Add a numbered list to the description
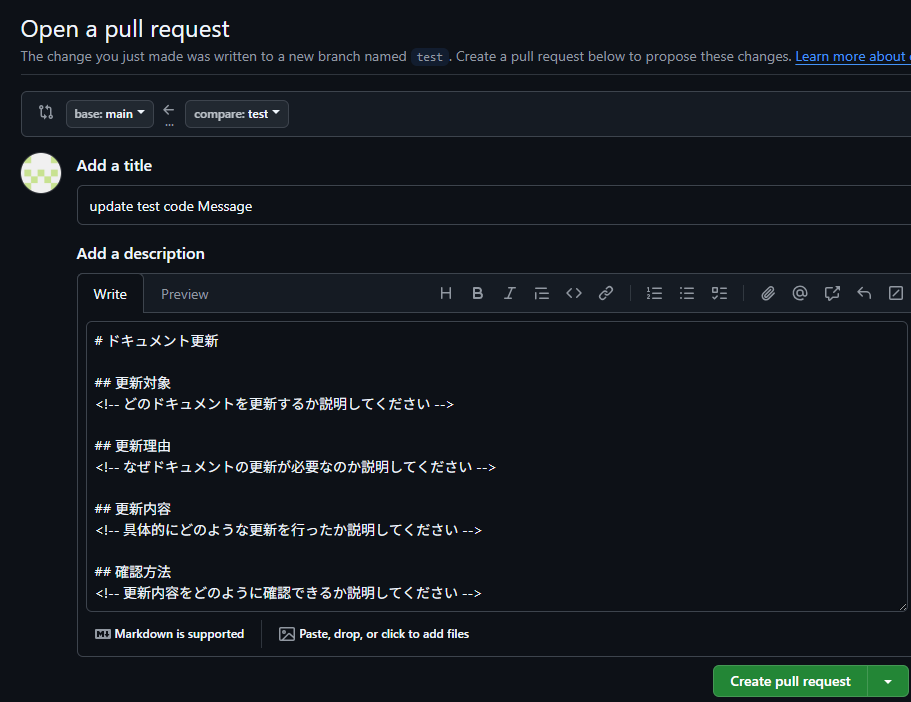 coord(654,293)
